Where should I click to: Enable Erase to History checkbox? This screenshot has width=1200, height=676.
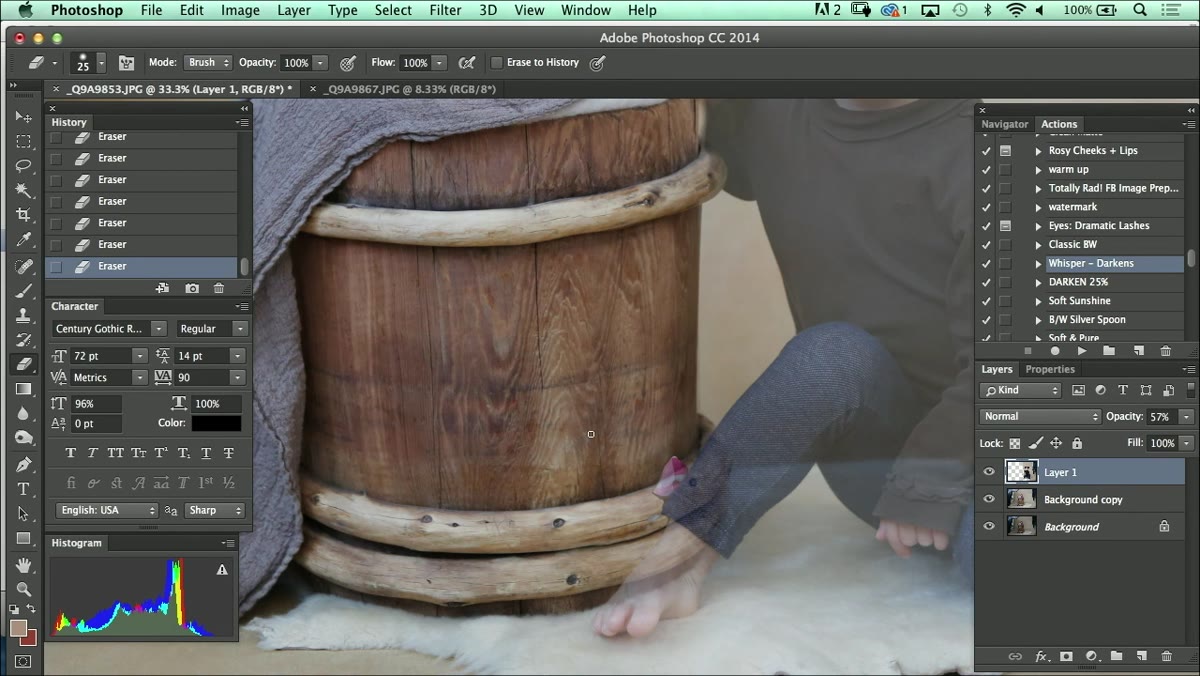pyautogui.click(x=497, y=62)
